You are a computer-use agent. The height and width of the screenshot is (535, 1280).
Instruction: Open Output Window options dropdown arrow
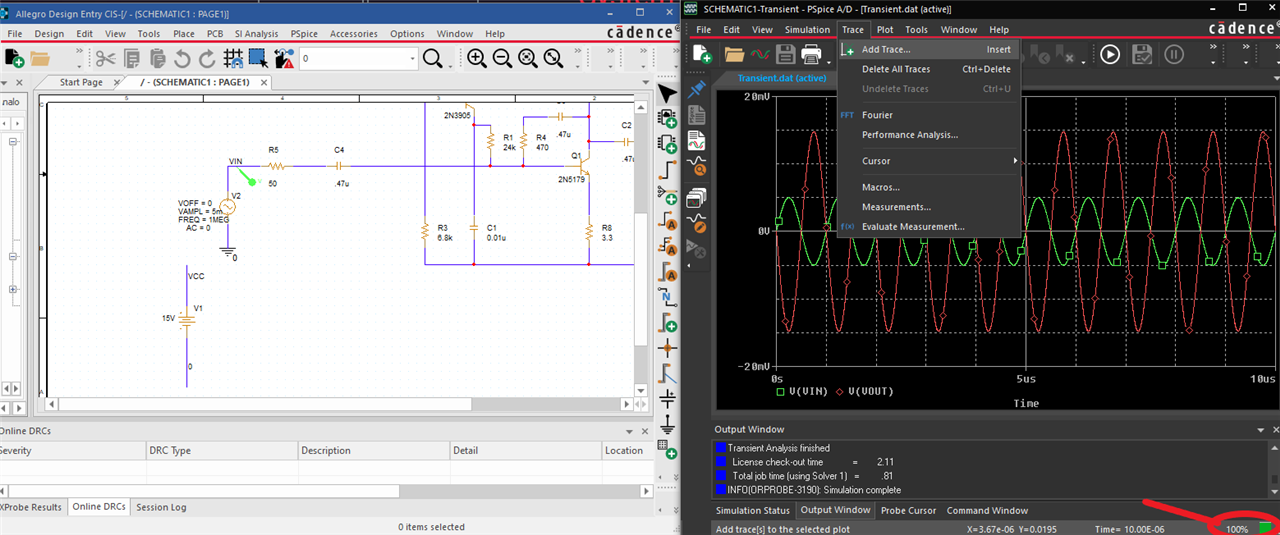(1261, 429)
